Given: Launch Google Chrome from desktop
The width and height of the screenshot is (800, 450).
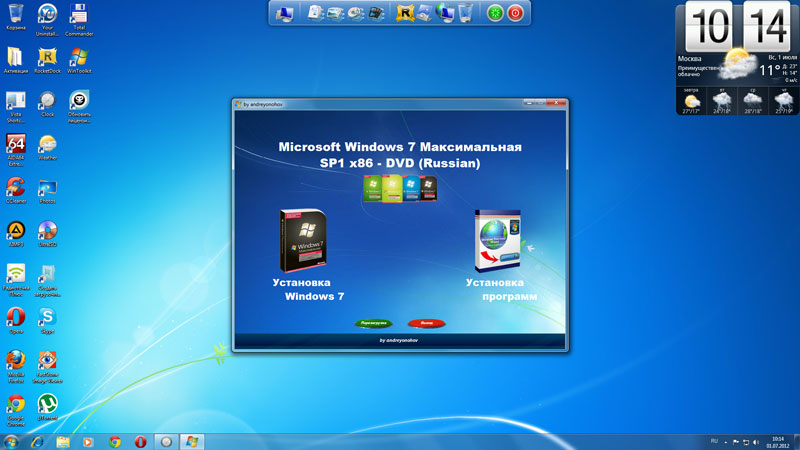Looking at the screenshot, I should pyautogui.click(x=16, y=403).
